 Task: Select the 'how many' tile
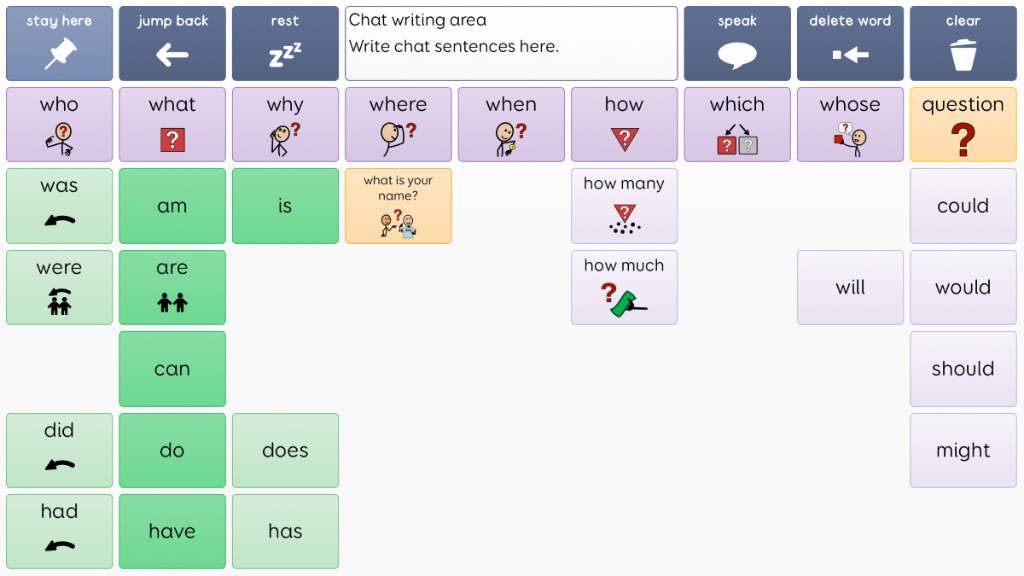(624, 206)
